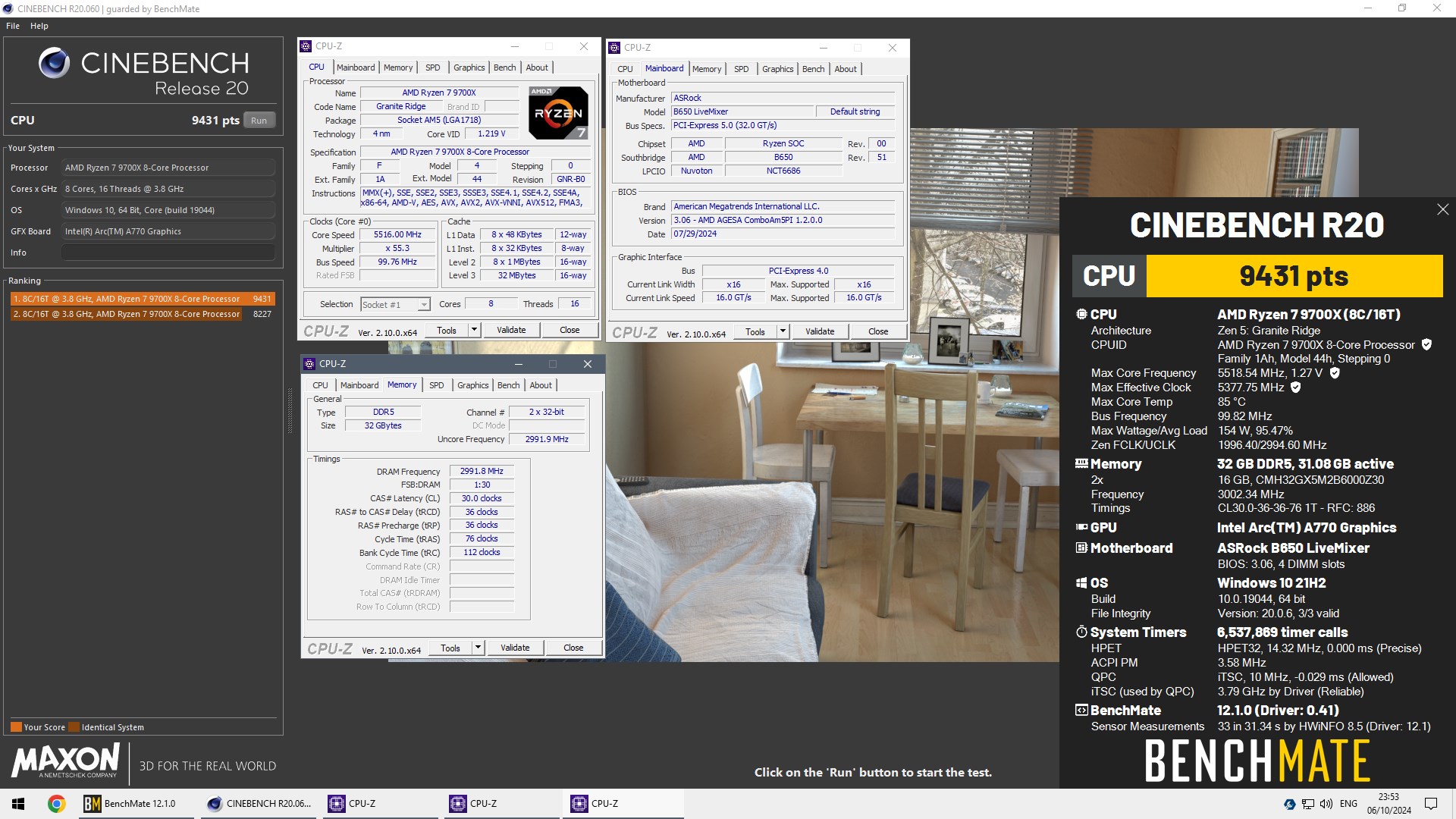Click the BenchMate version section icon
This screenshot has width=1456, height=819.
point(1081,710)
